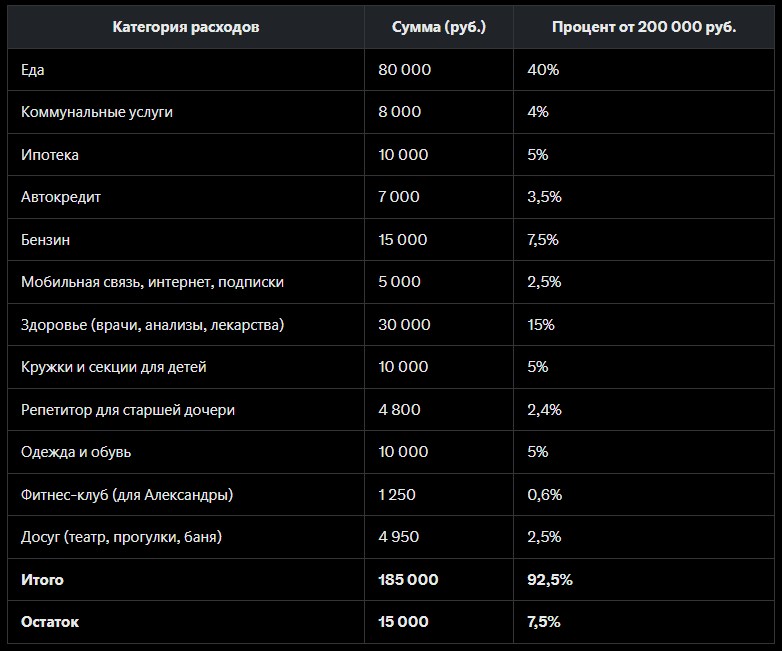Image resolution: width=782 pixels, height=651 pixels.
Task: Click the 'Автокредит' row label
Action: [61, 197]
